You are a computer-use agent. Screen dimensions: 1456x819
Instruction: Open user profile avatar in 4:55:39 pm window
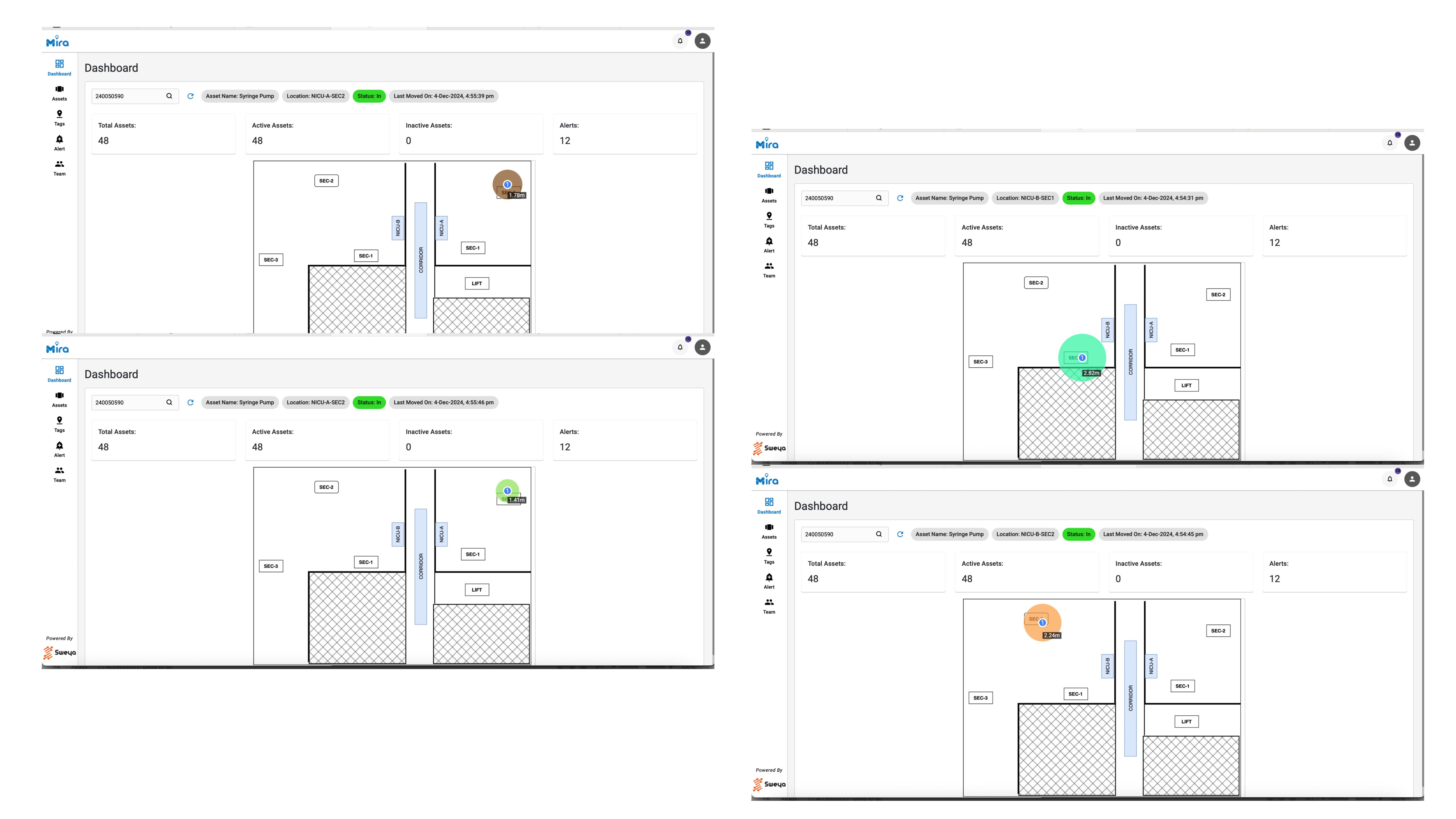[x=702, y=41]
